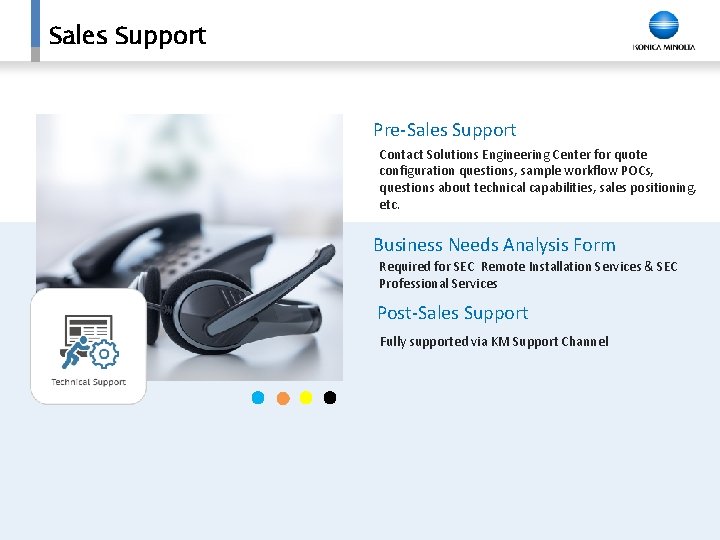Select the black dot below the photo
Viewport: 720px width, 540px height.
[330, 398]
